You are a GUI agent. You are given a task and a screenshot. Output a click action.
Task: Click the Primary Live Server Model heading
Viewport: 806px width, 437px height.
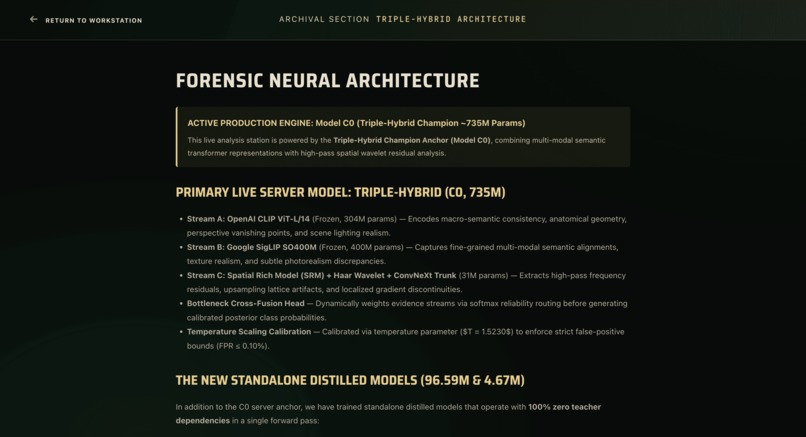340,192
